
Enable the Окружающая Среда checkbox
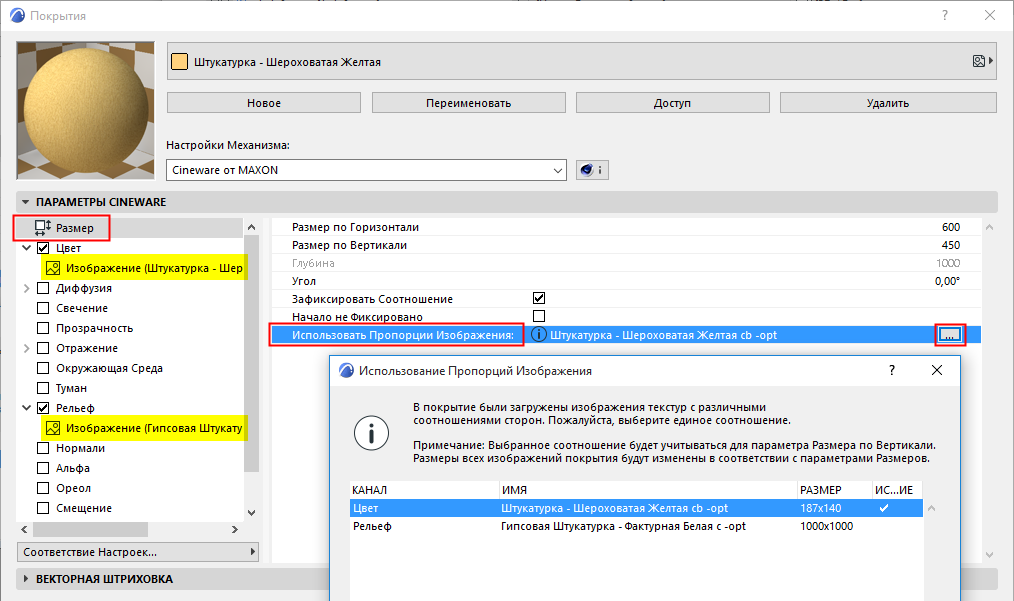(43, 368)
